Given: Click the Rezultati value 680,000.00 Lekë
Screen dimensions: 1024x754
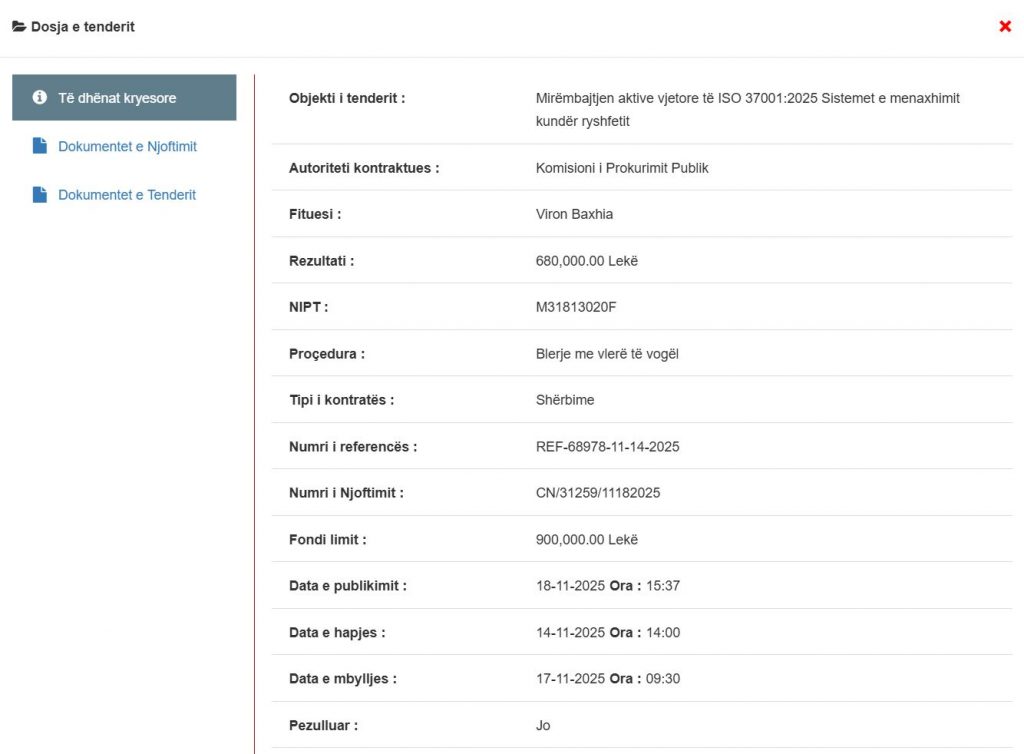Looking at the screenshot, I should [586, 261].
